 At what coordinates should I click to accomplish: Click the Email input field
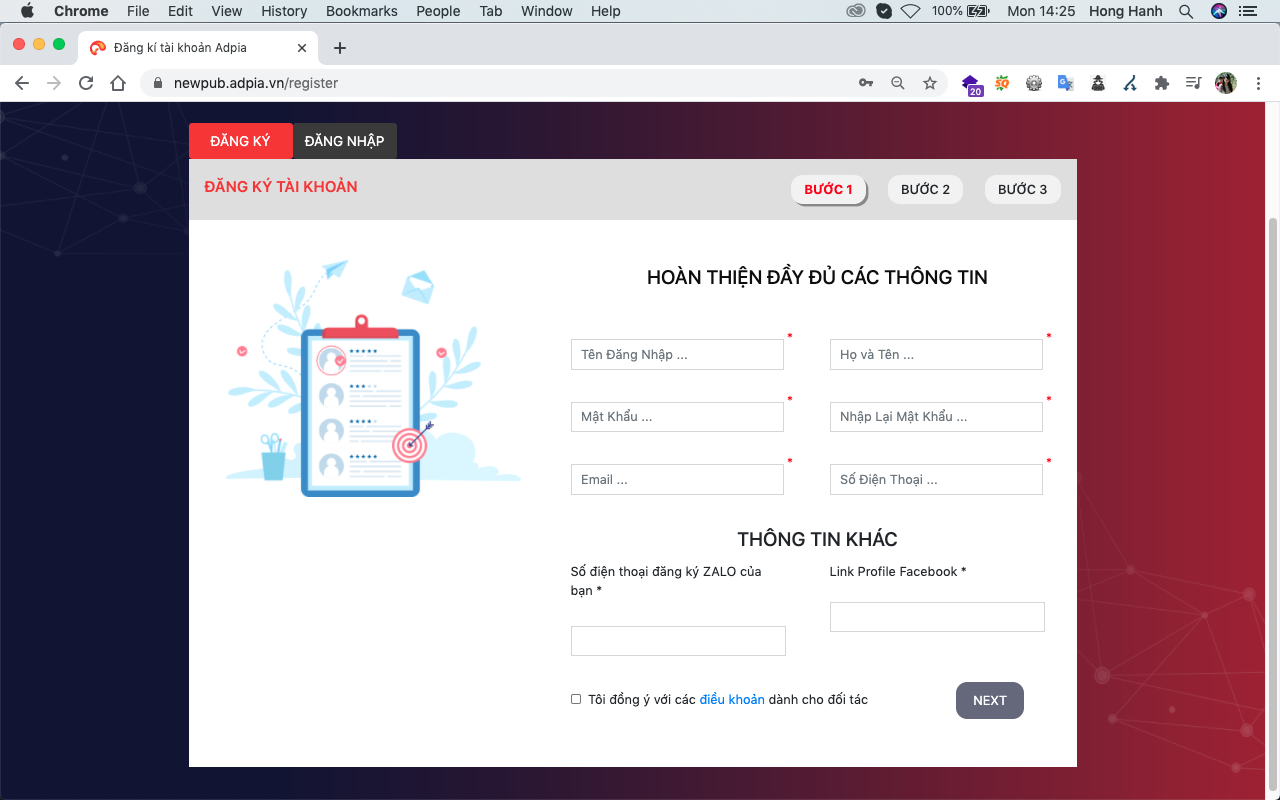point(677,479)
